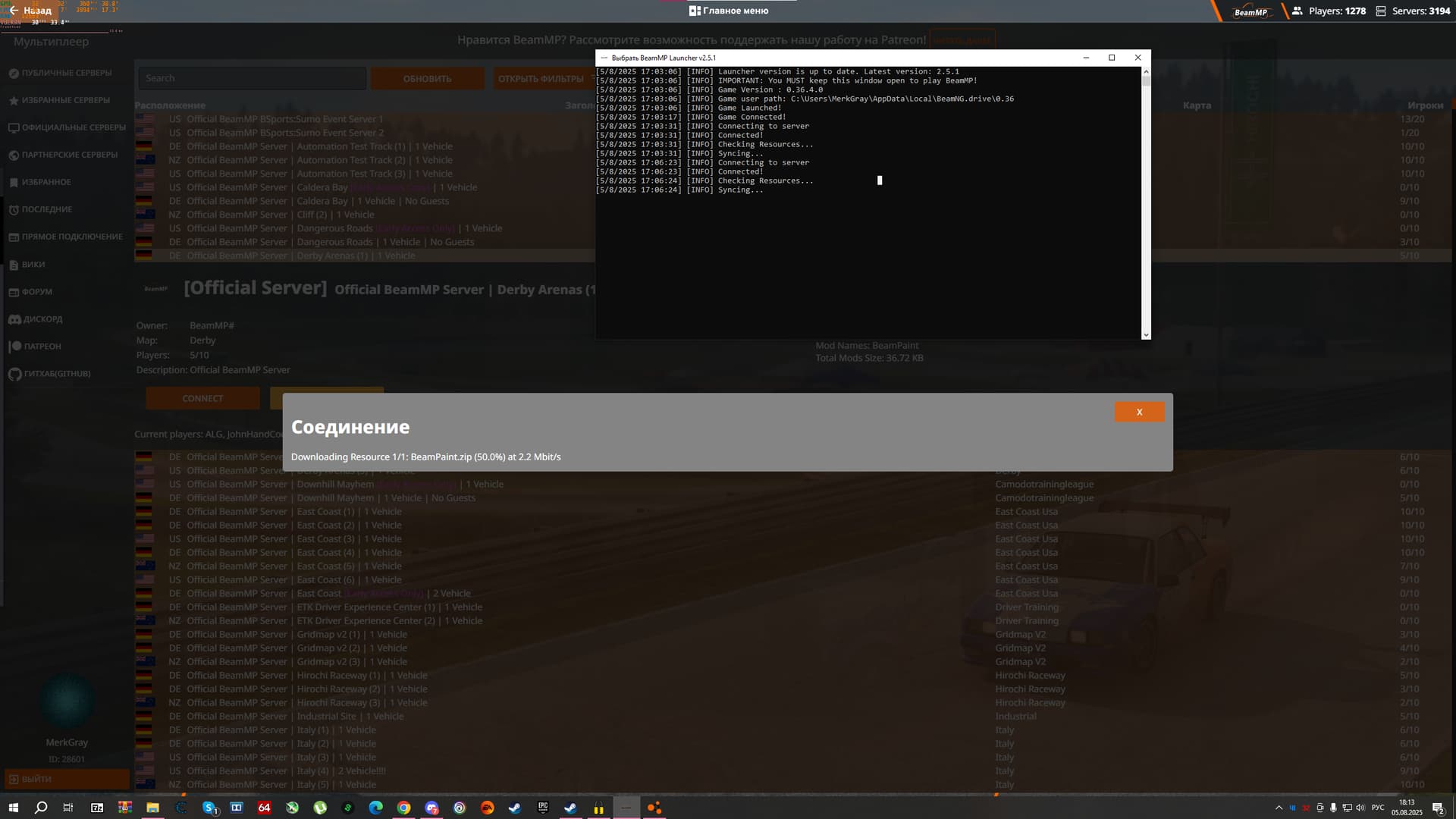This screenshot has height=819, width=1456.
Task: Click into the server Search field
Action: pyautogui.click(x=252, y=78)
